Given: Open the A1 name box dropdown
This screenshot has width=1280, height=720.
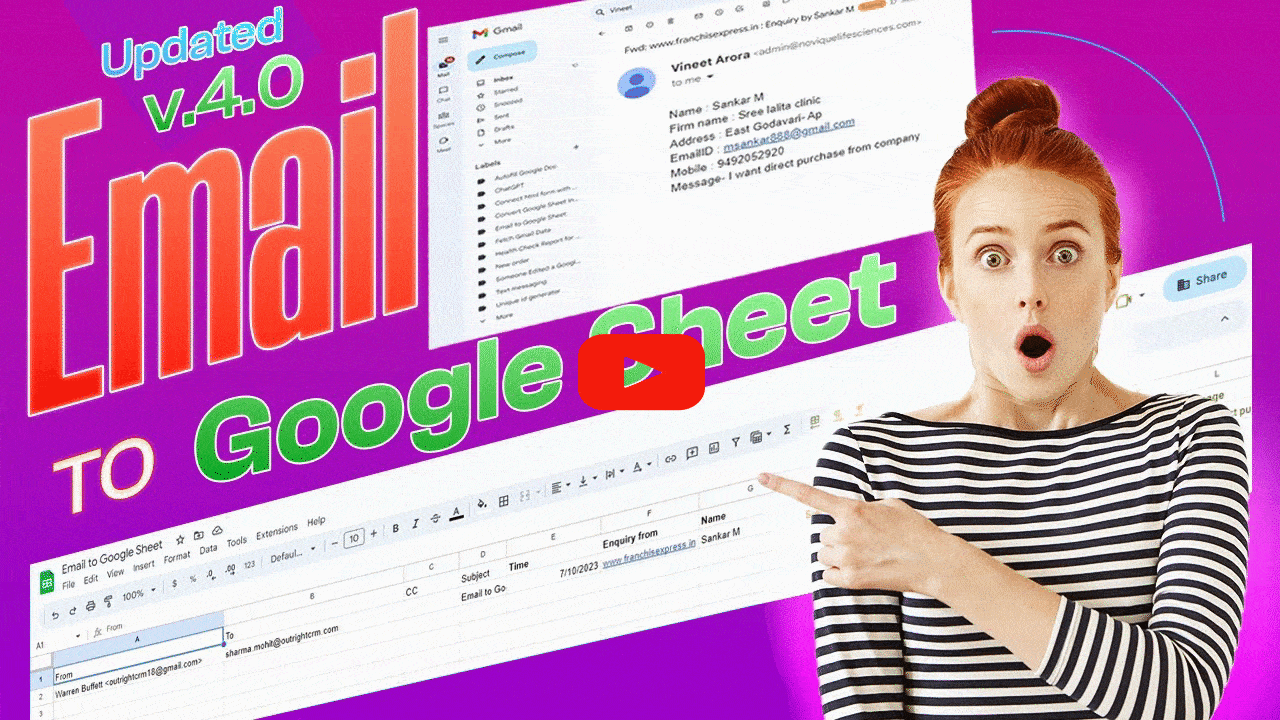Looking at the screenshot, I should [78, 636].
